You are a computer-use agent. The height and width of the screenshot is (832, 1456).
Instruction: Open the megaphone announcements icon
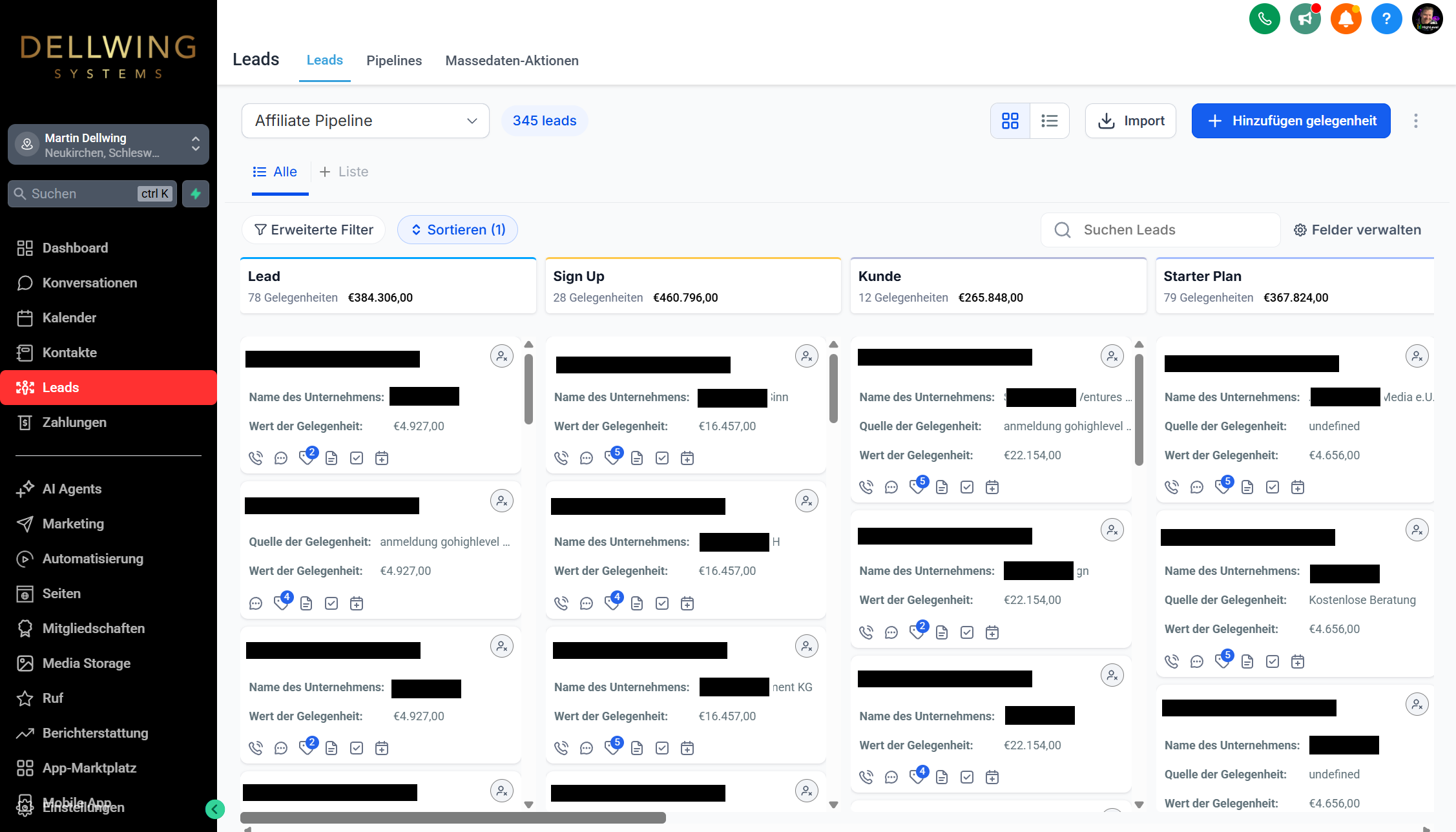tap(1305, 18)
